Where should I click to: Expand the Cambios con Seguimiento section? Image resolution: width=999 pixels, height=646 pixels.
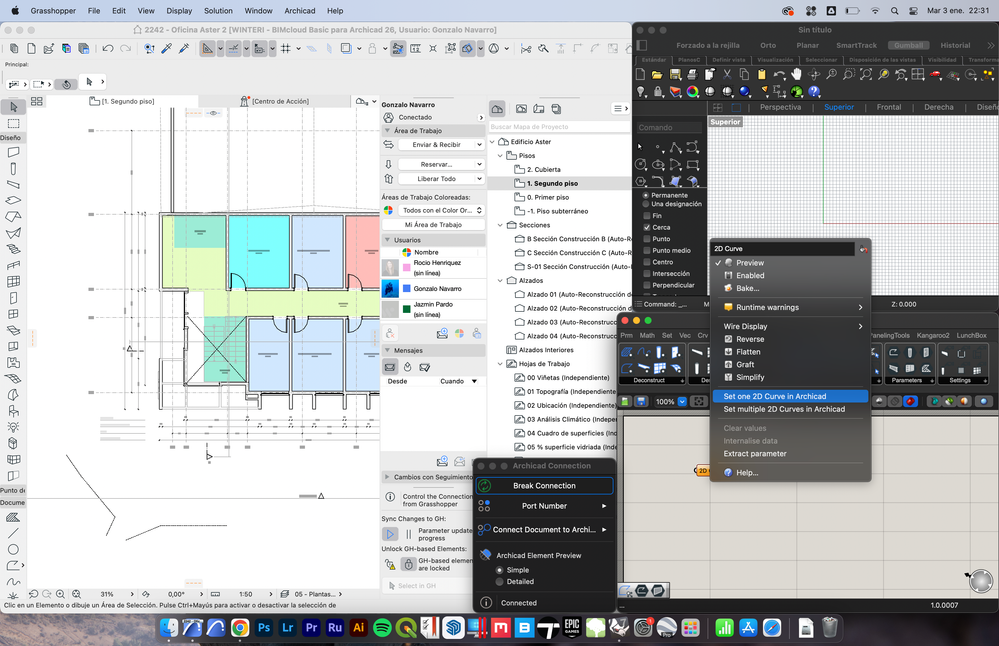pos(387,477)
